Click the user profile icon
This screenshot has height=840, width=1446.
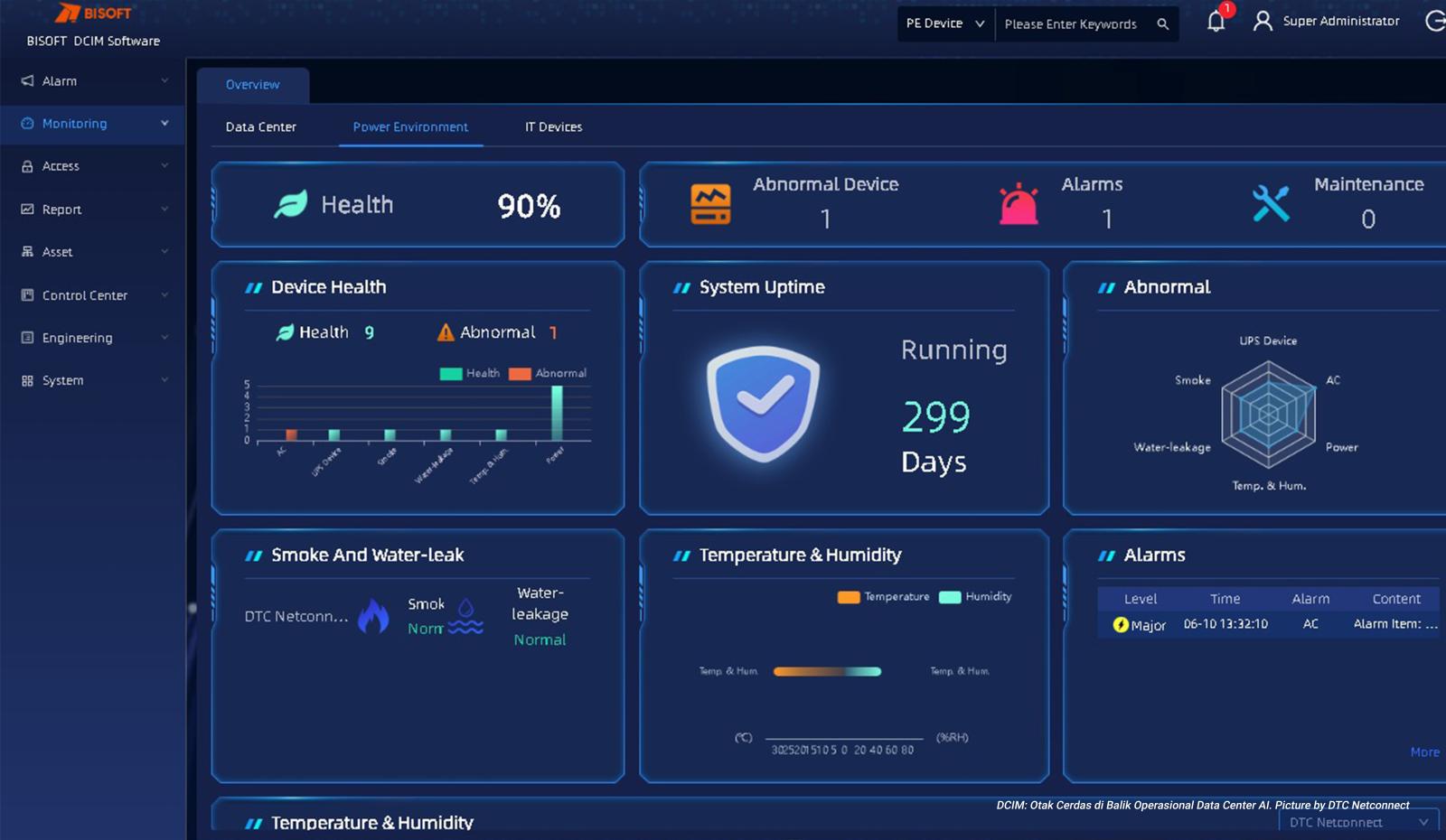pos(1263,21)
